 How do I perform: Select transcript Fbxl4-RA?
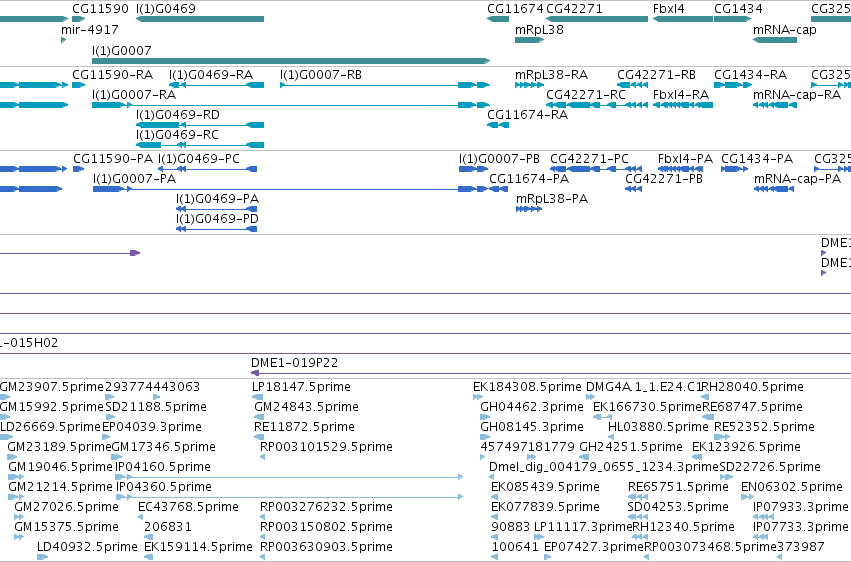coord(683,105)
